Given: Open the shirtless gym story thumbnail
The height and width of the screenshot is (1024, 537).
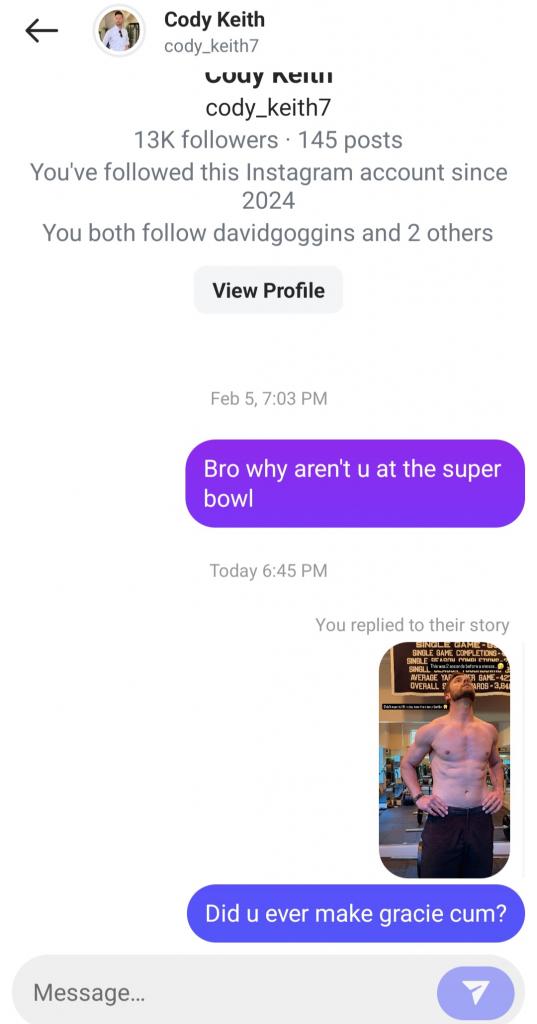Looking at the screenshot, I should tap(444, 760).
